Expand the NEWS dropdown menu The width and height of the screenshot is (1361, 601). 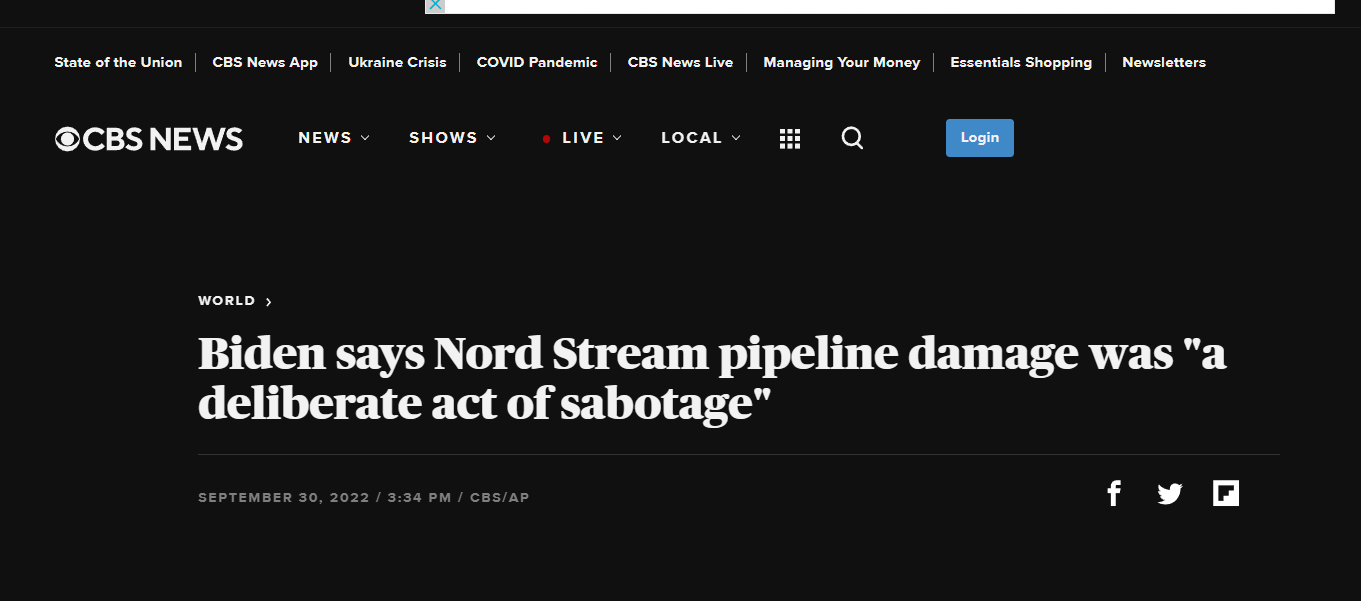[x=334, y=138]
